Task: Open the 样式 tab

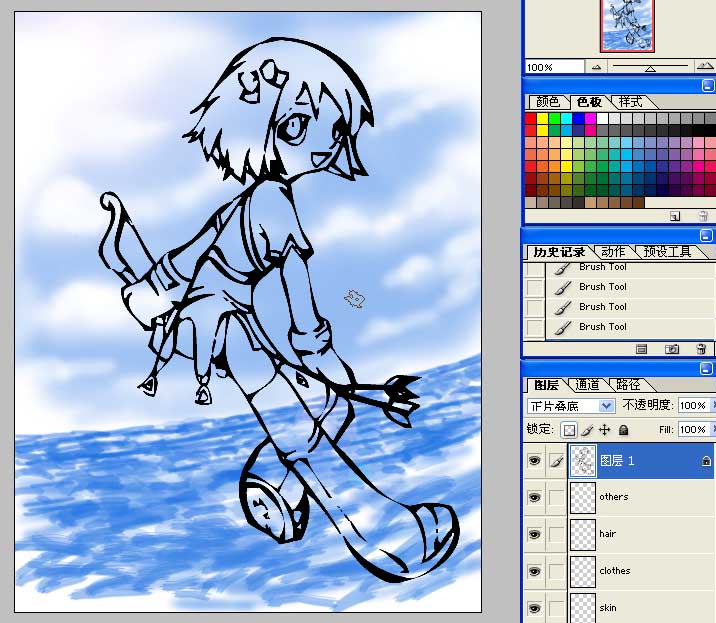Action: click(x=631, y=101)
